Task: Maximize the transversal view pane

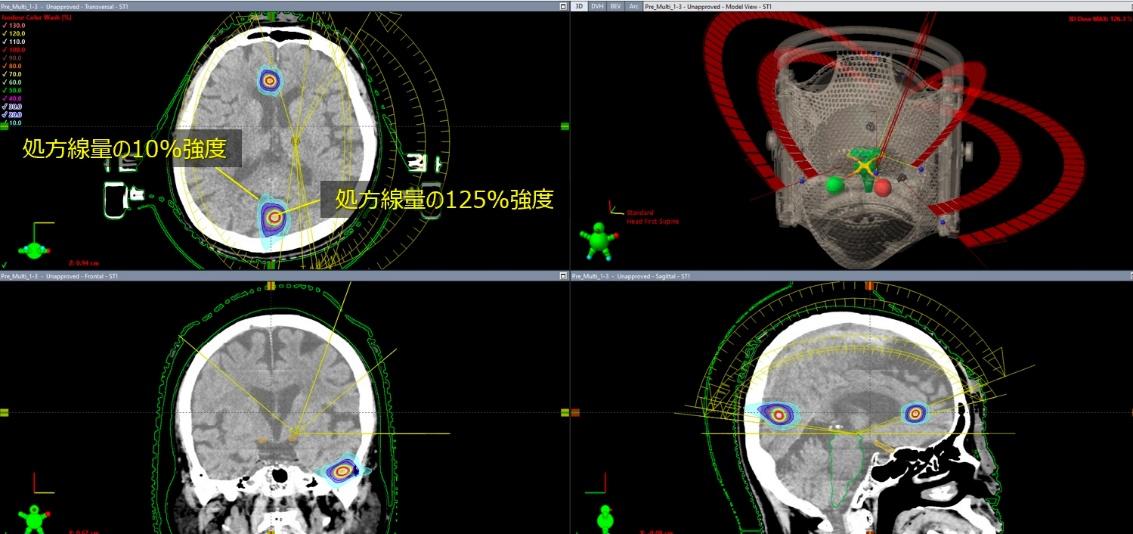Action: [x=563, y=6]
